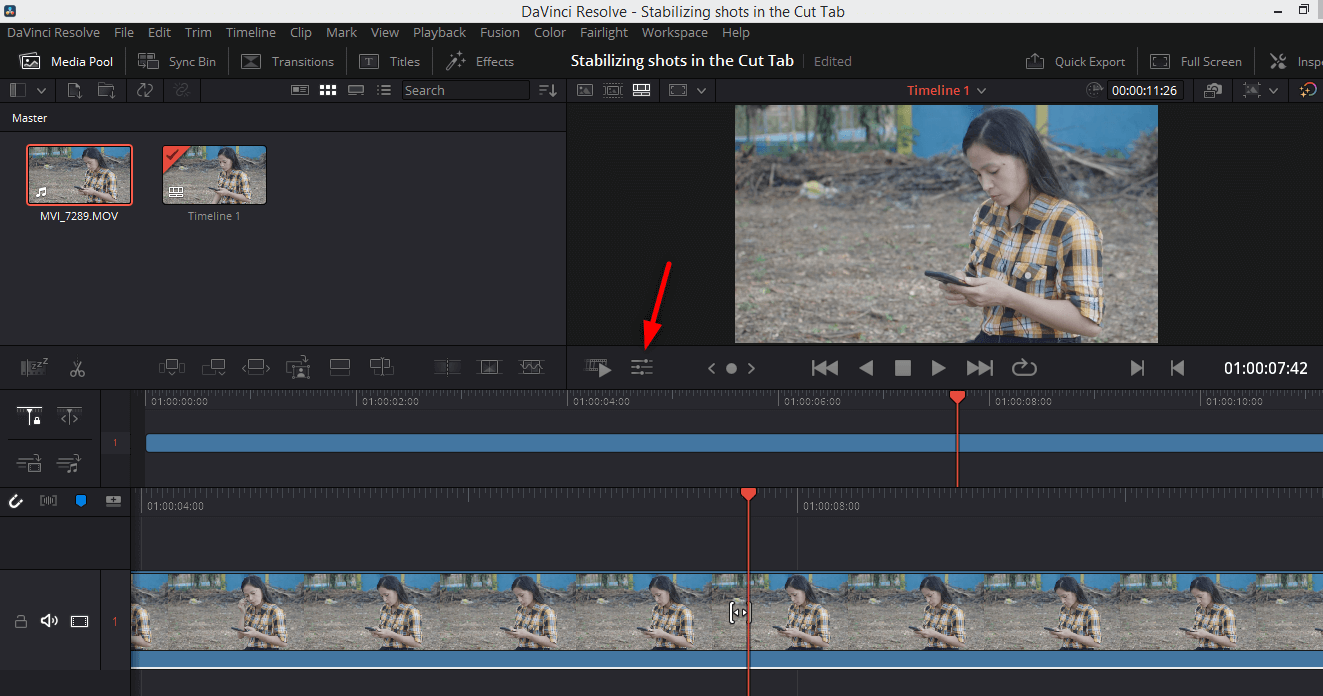Open the File menu
1323x696 pixels.
point(124,32)
